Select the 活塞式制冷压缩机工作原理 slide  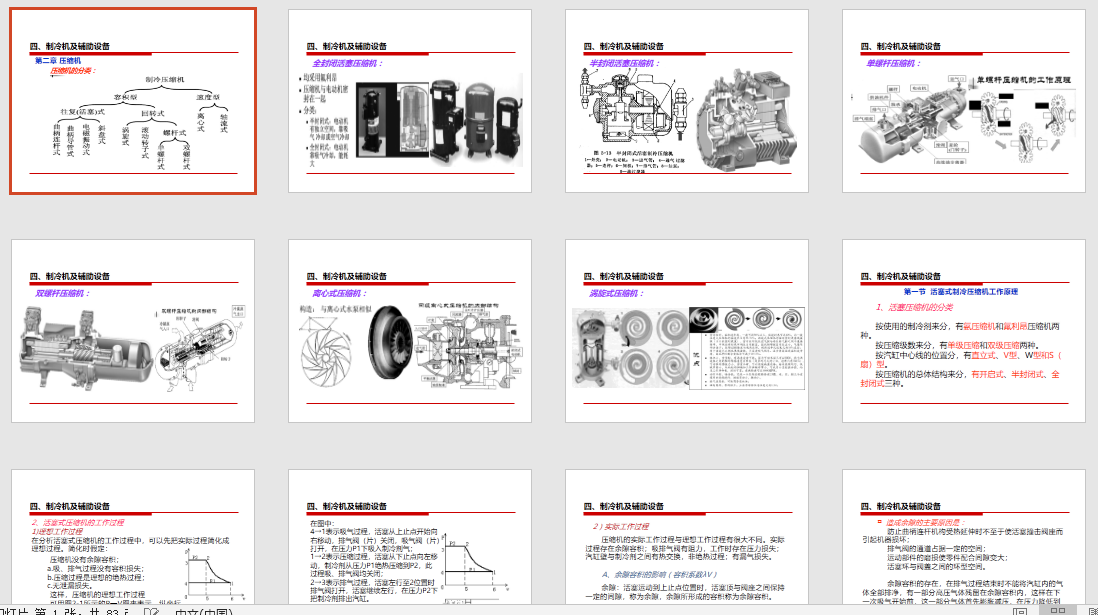click(x=964, y=331)
